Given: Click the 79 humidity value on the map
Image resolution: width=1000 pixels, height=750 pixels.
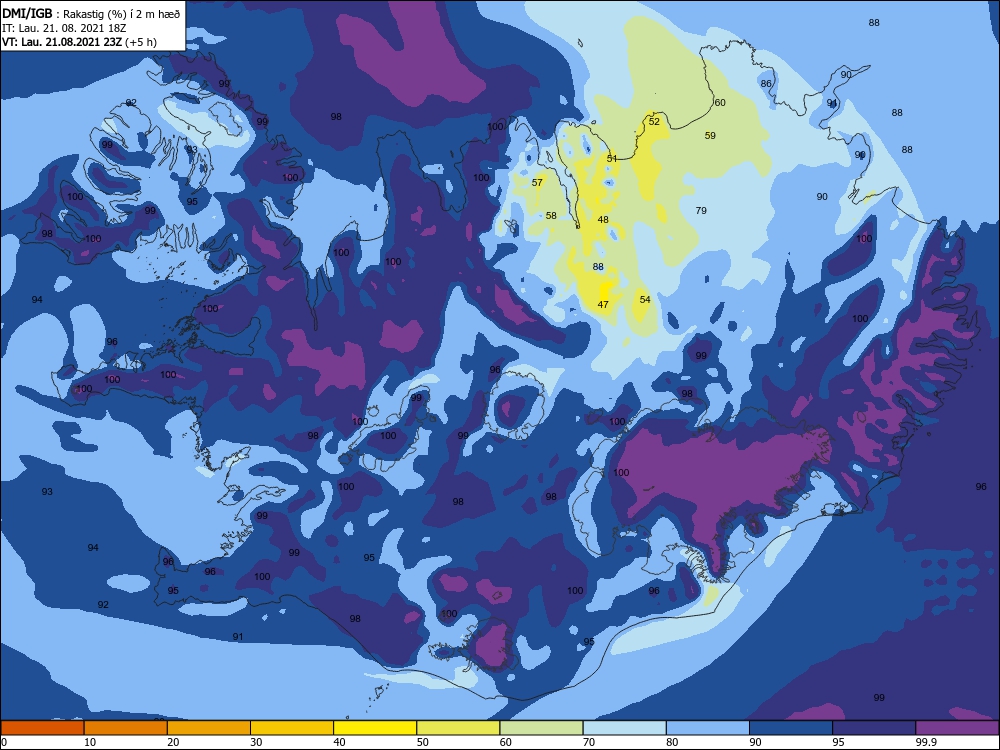Looking at the screenshot, I should point(701,210).
